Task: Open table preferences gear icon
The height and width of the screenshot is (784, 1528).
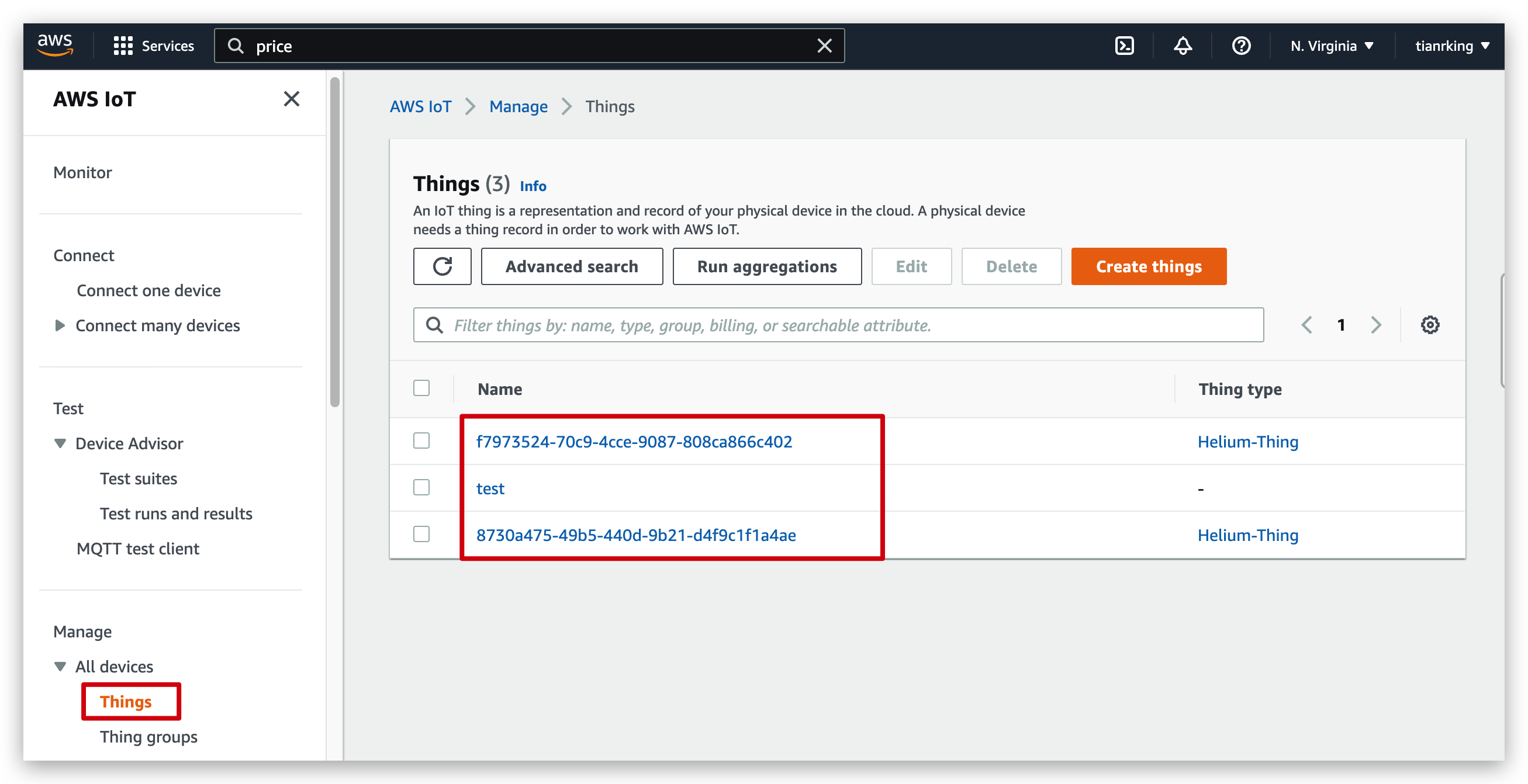Action: (x=1430, y=324)
